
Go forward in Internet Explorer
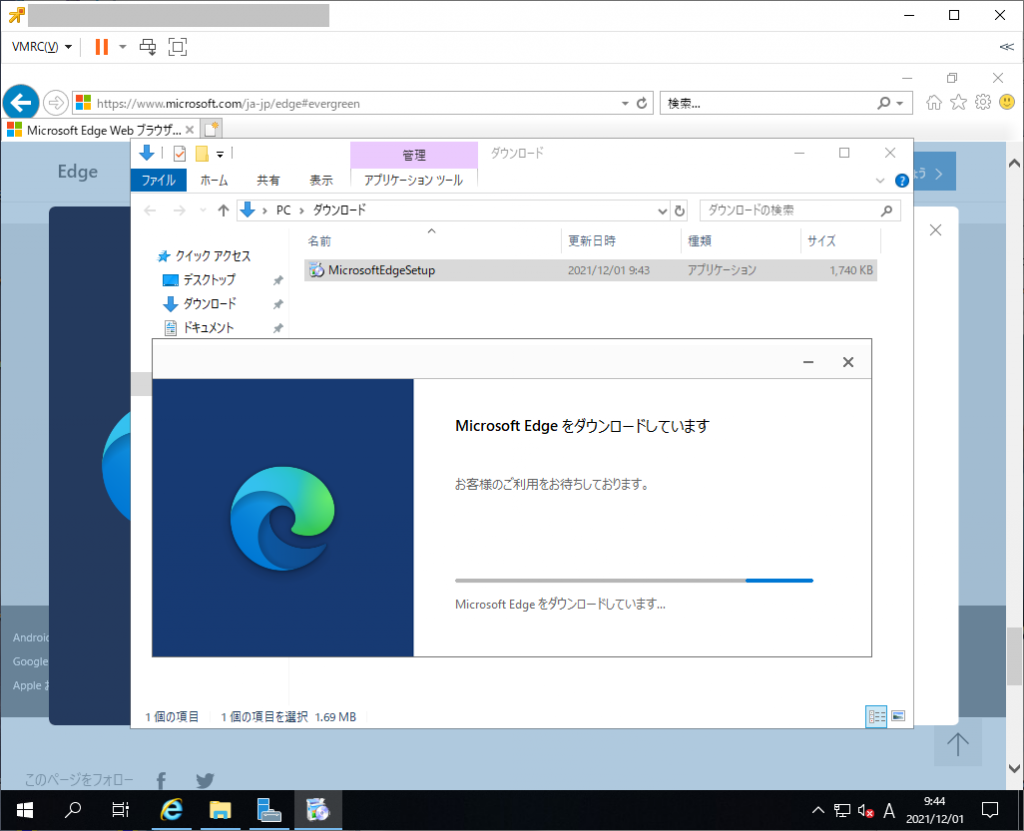[56, 103]
